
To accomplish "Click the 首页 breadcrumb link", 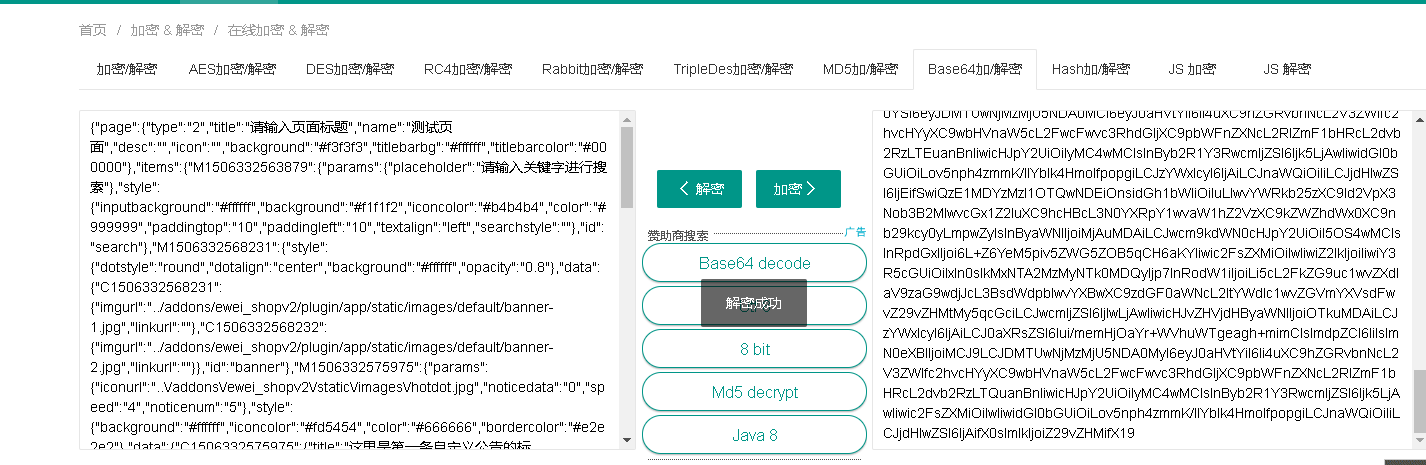I will (92, 30).
